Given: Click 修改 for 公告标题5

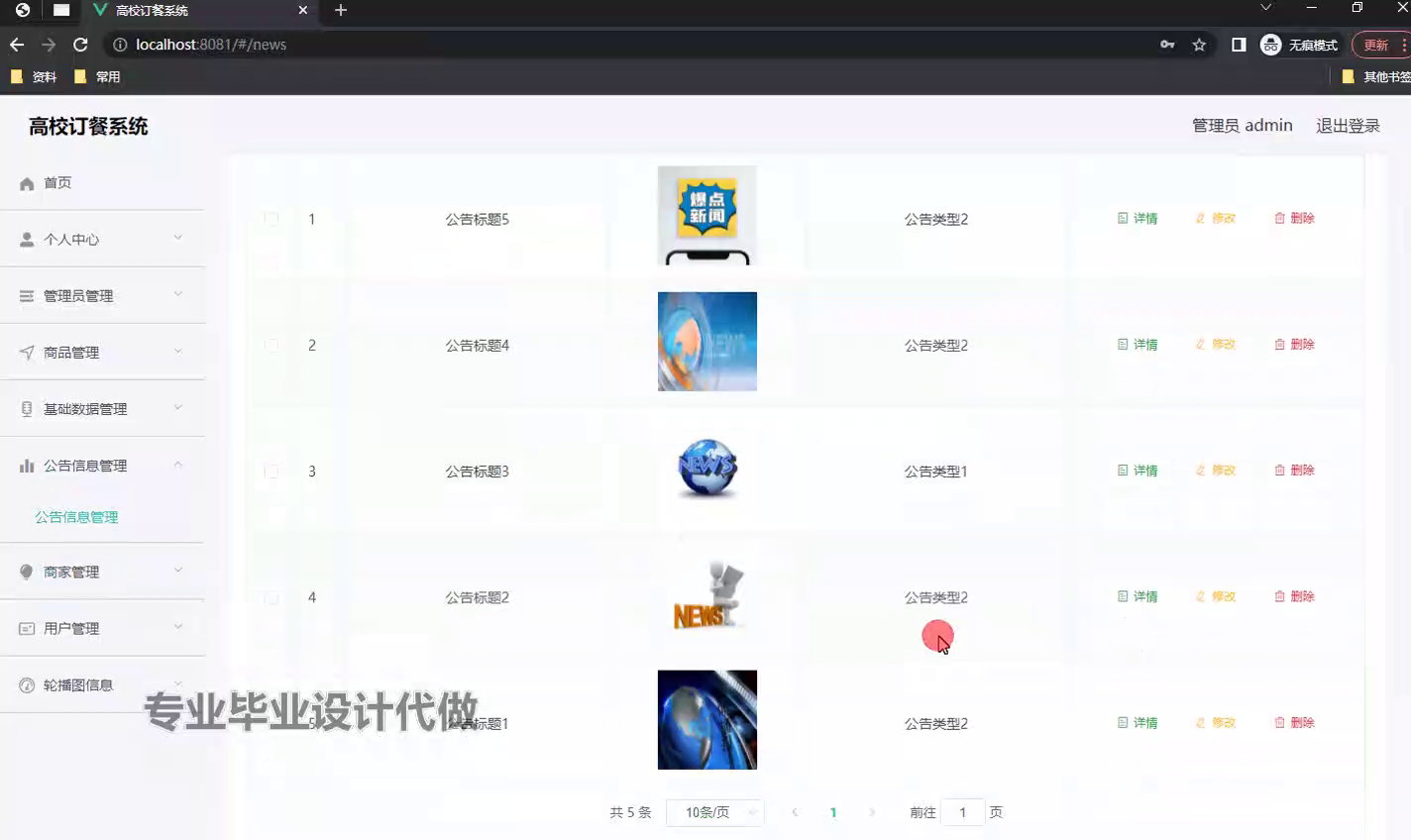Looking at the screenshot, I should click(x=1216, y=218).
